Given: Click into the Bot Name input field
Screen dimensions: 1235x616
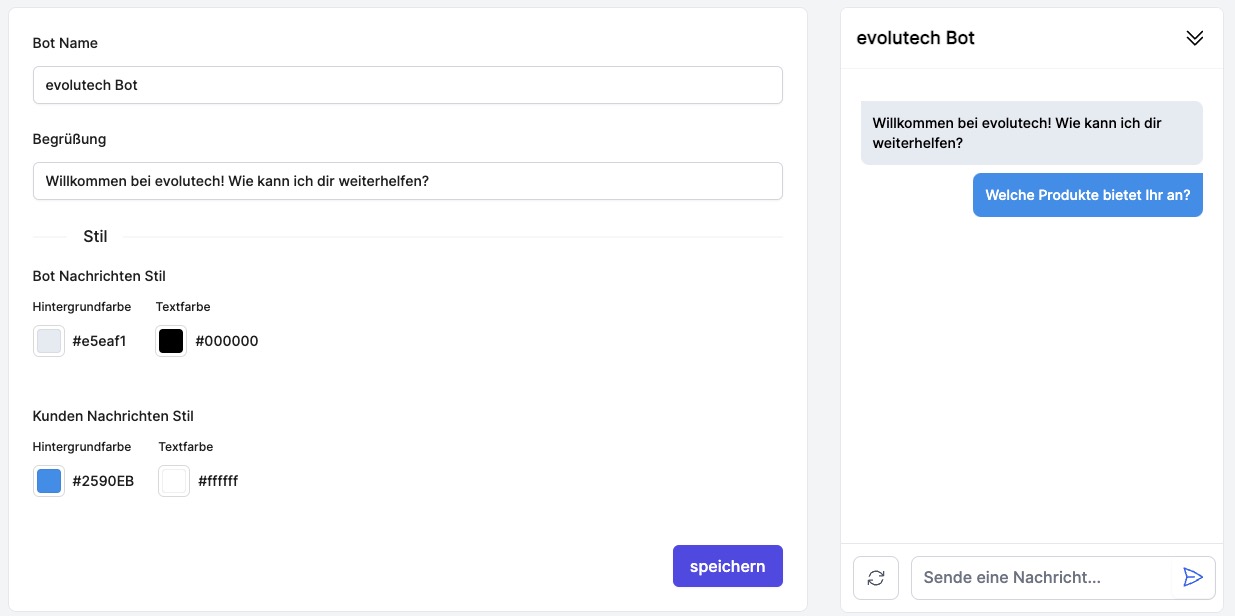Looking at the screenshot, I should point(407,85).
